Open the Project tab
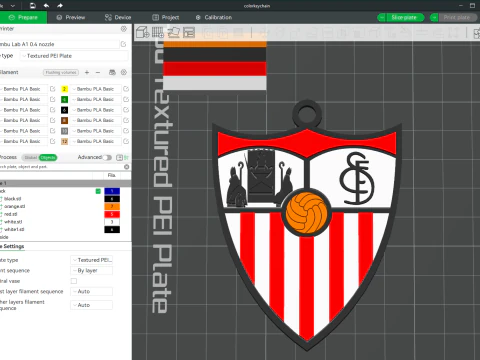 166,17
